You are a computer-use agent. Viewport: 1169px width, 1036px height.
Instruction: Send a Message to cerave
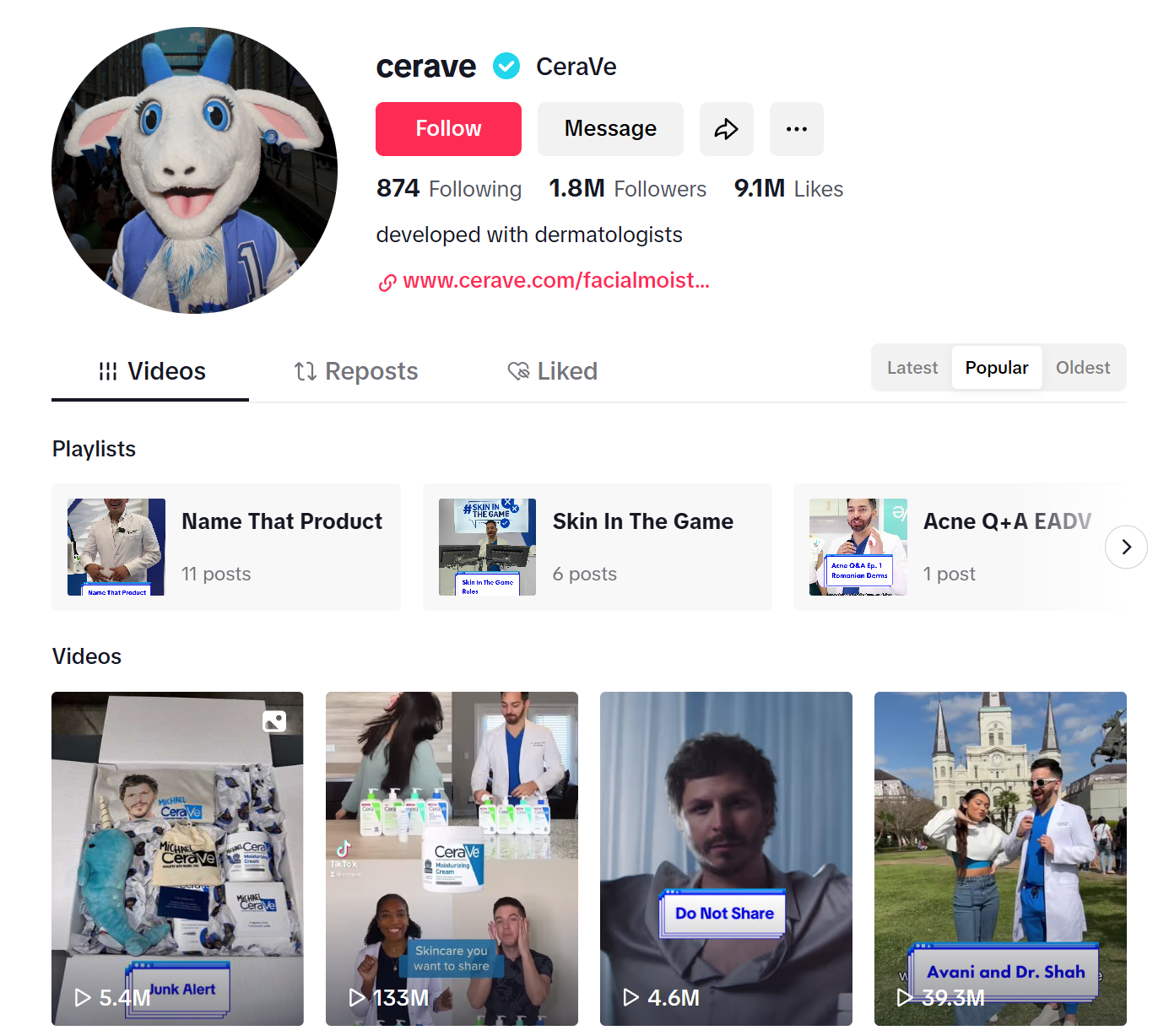click(610, 129)
